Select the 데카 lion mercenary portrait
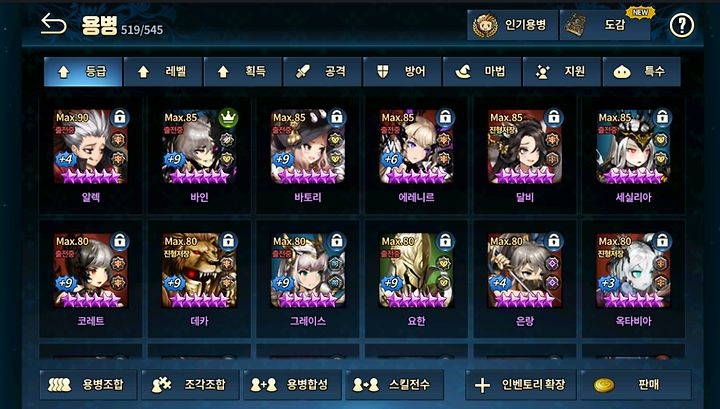Image resolution: width=720 pixels, height=409 pixels. tap(199, 270)
